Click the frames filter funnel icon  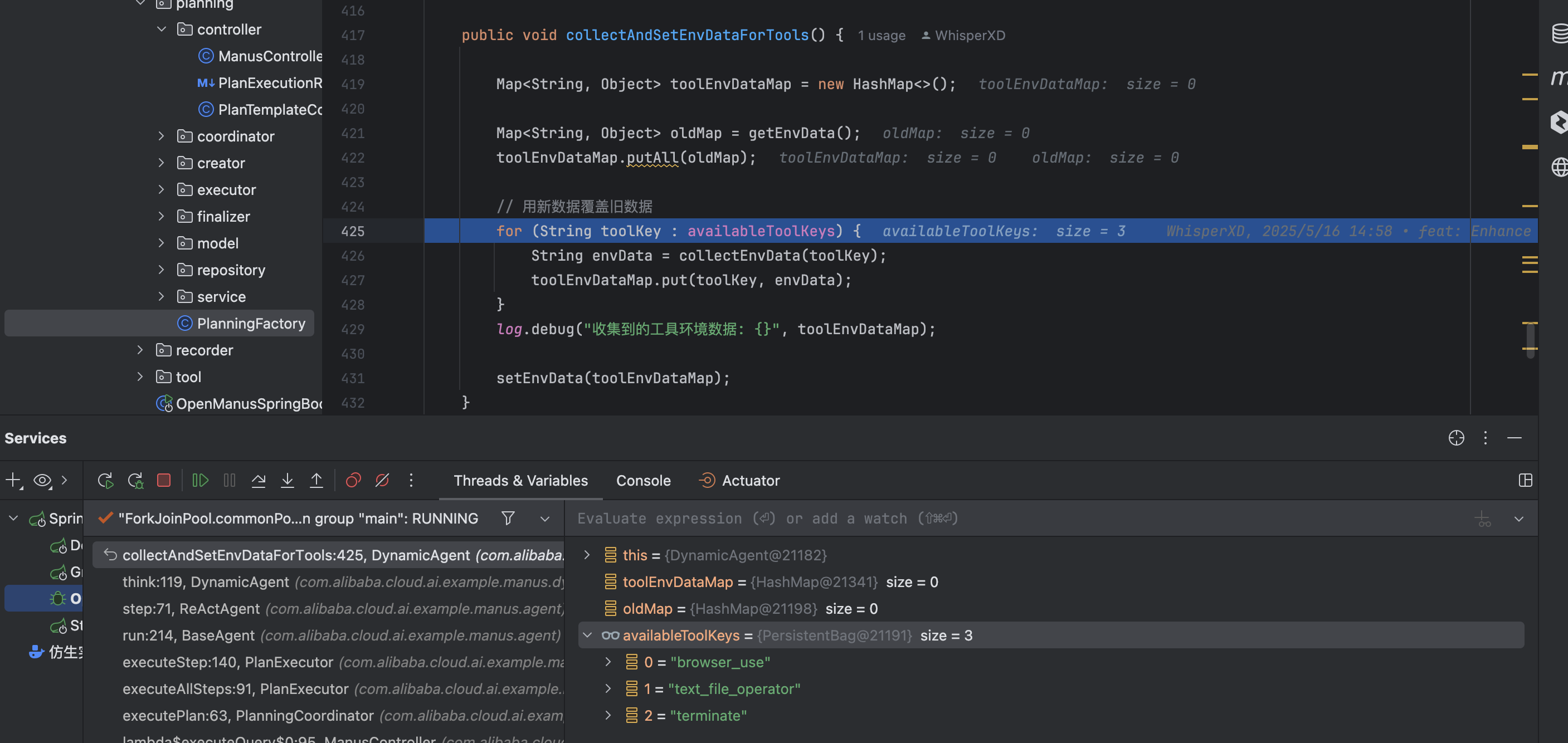click(508, 518)
